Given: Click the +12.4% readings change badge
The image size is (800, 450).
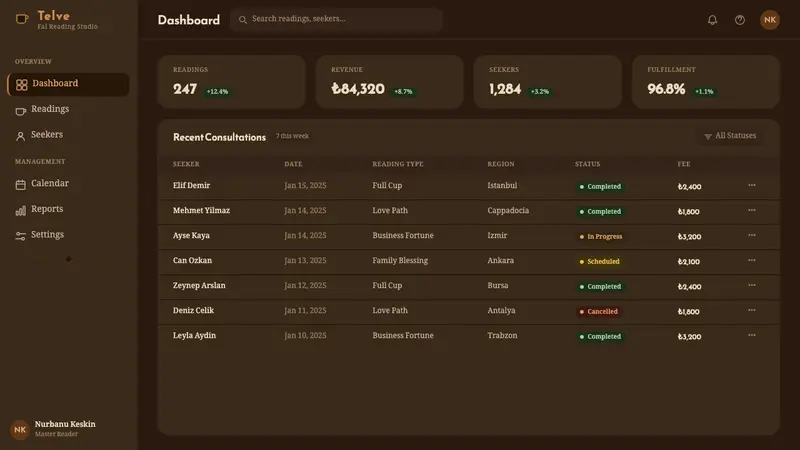Looking at the screenshot, I should (217, 91).
